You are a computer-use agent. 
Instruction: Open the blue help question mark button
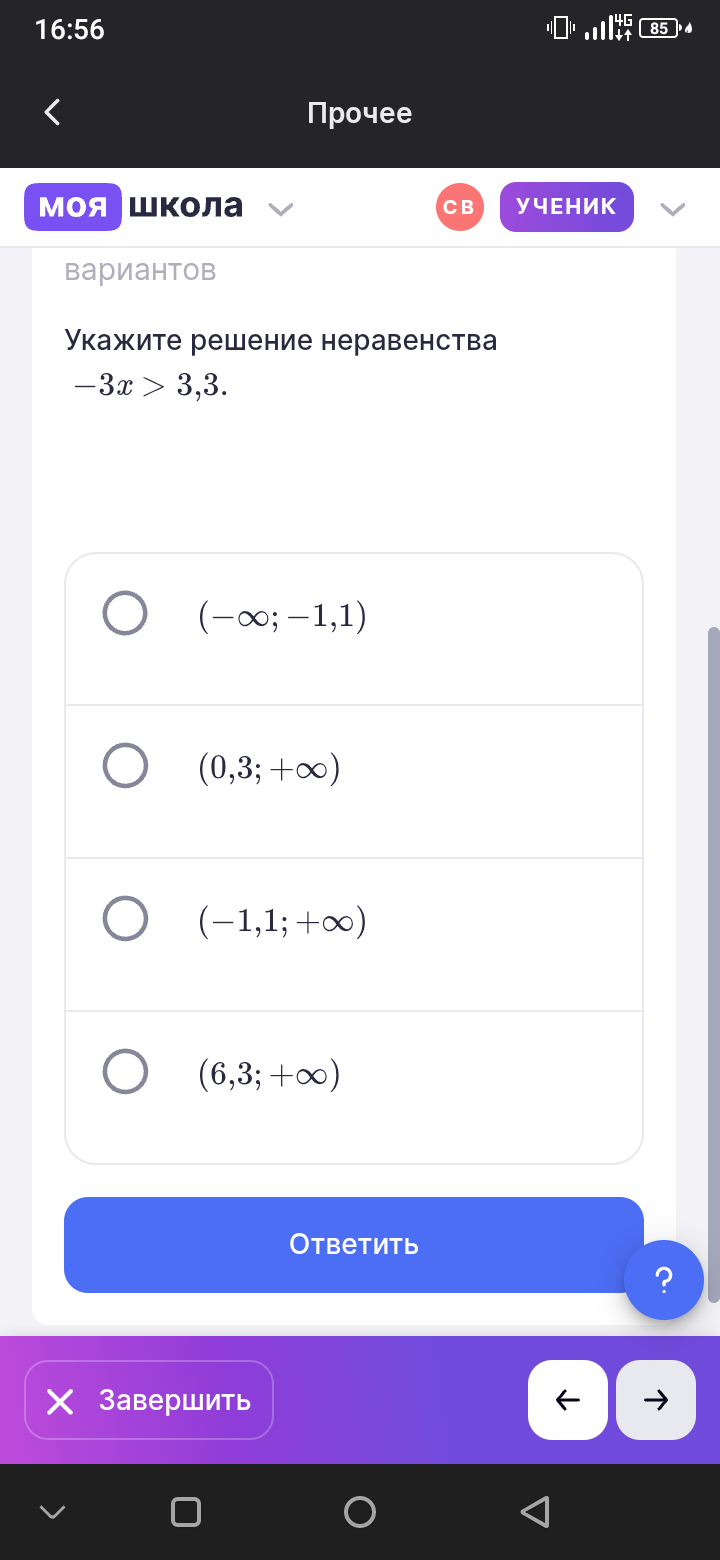[x=664, y=1280]
